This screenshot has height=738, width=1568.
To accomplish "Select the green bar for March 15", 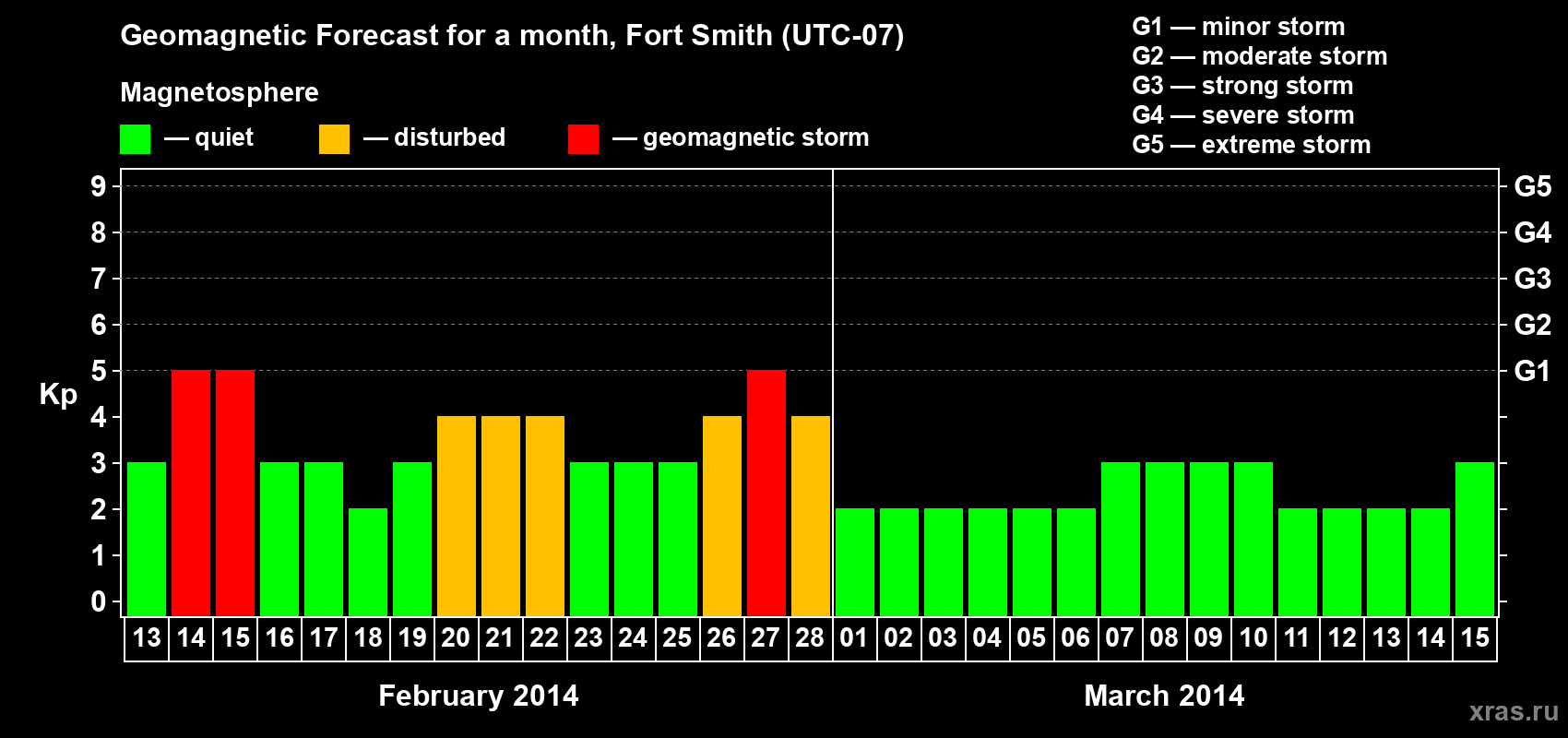I will [1475, 540].
